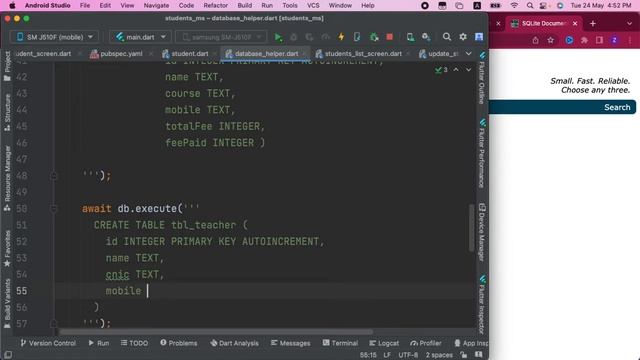The height and width of the screenshot is (360, 640).
Task: Open new tab with plus button in Chrome
Action: [x=593, y=24]
